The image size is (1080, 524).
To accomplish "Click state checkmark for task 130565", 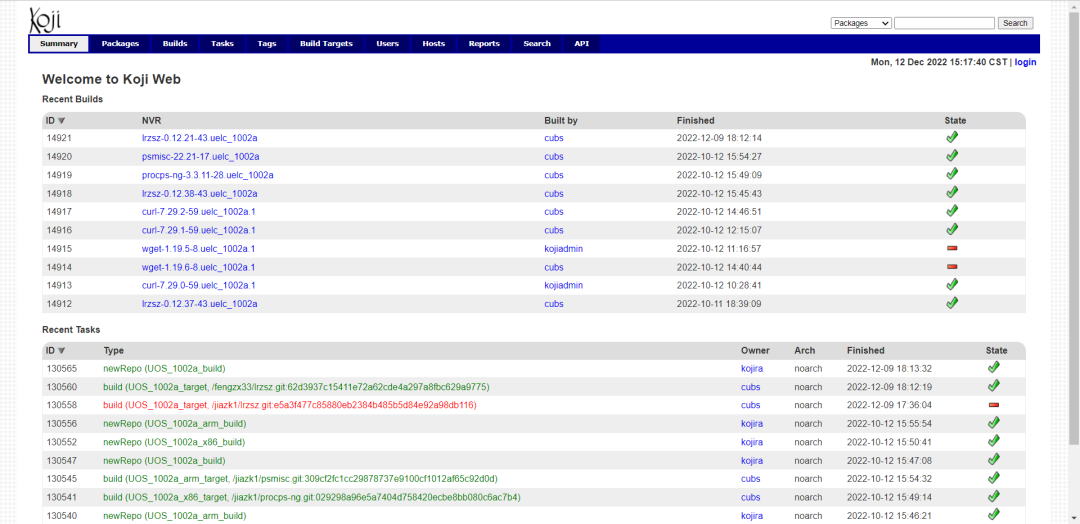I will (993, 368).
